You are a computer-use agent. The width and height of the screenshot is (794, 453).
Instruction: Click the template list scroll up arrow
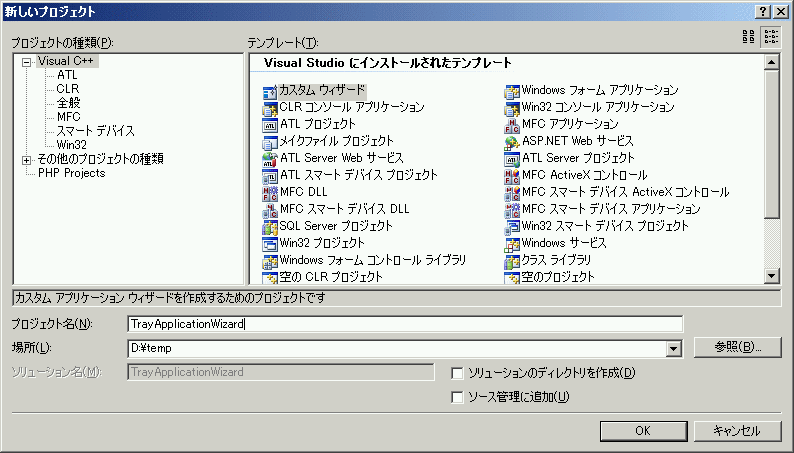coord(771,62)
